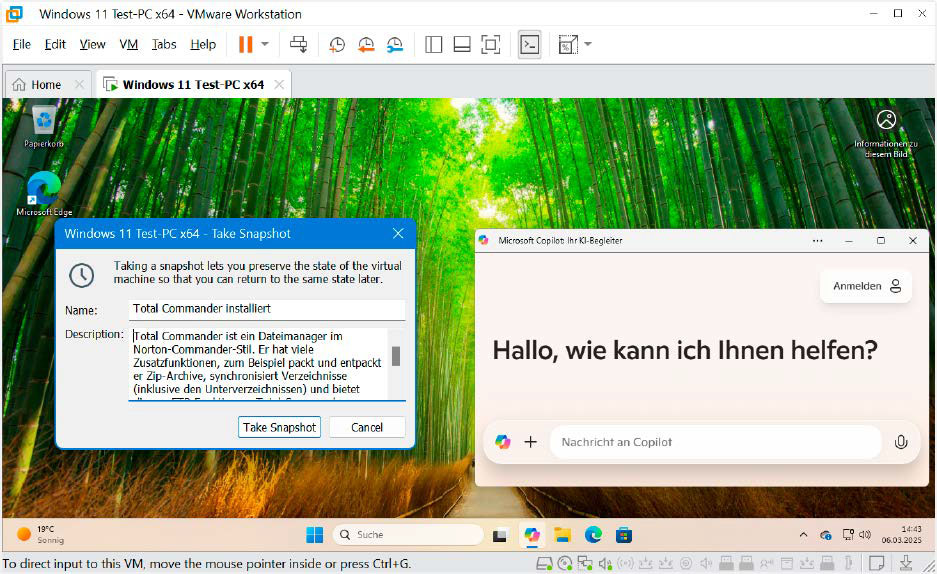Open the Help menu
The width and height of the screenshot is (937, 574).
point(203,44)
